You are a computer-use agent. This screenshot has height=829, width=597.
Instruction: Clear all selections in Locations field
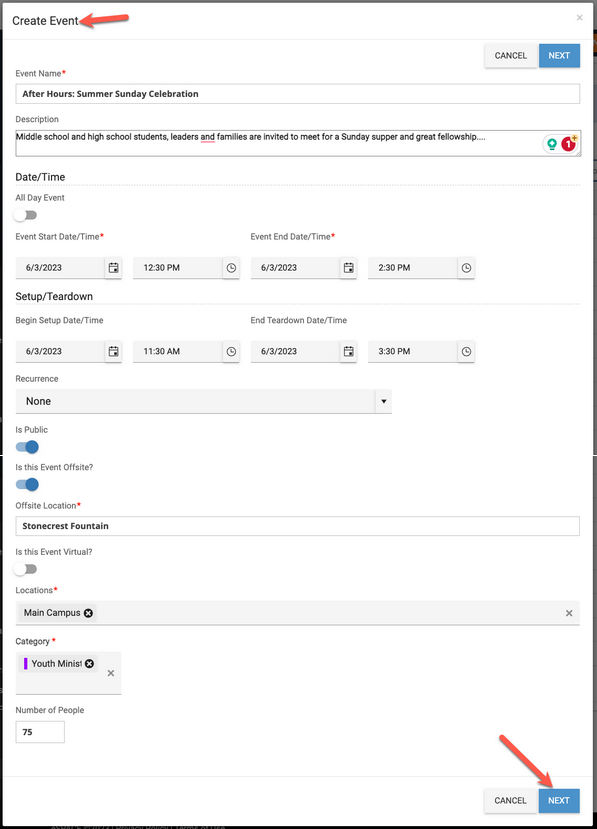(569, 613)
